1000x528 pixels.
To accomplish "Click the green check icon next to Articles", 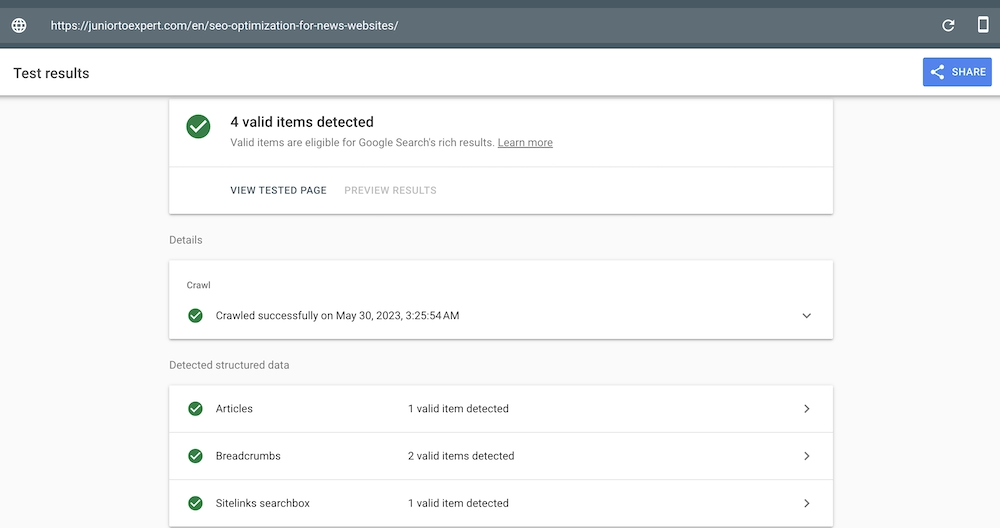I will tap(196, 409).
